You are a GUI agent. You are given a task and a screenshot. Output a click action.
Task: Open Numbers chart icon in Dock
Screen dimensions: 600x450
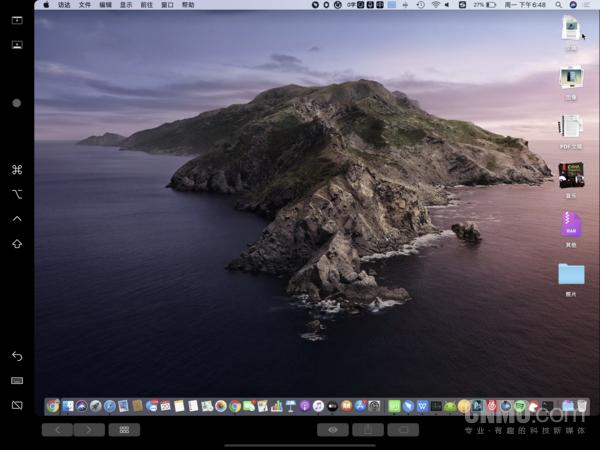tap(276, 406)
